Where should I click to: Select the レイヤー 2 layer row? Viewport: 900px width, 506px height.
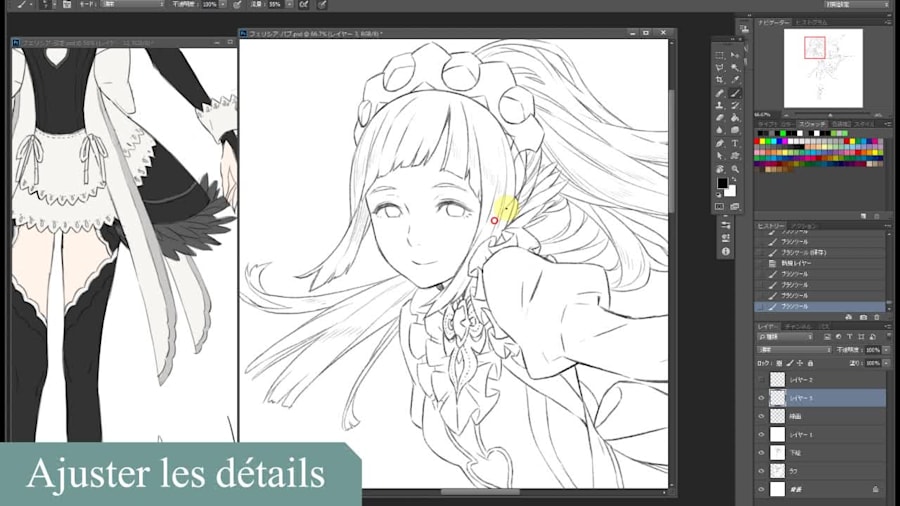pyautogui.click(x=821, y=380)
